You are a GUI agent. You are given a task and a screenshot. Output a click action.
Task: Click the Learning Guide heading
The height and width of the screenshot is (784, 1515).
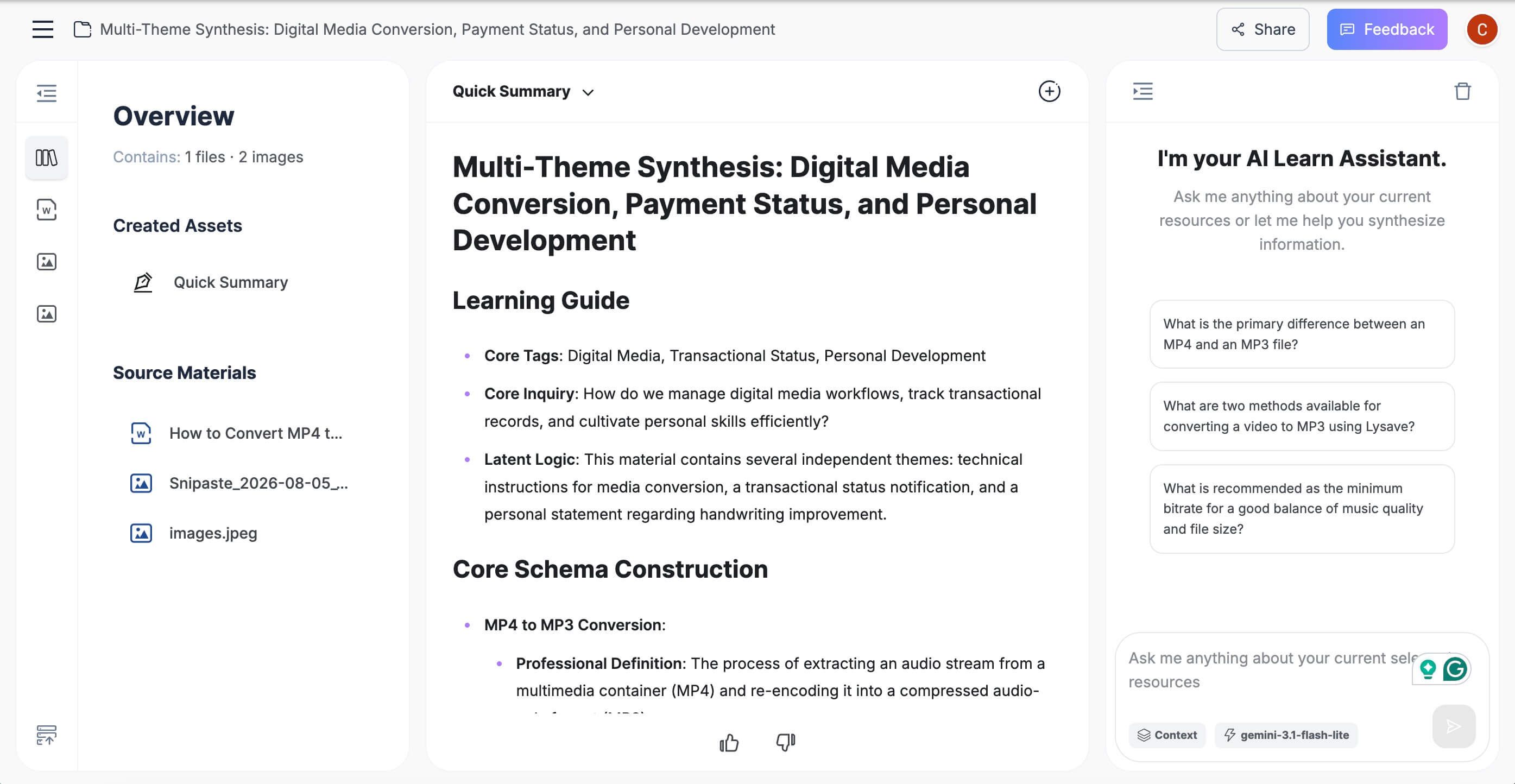click(541, 301)
